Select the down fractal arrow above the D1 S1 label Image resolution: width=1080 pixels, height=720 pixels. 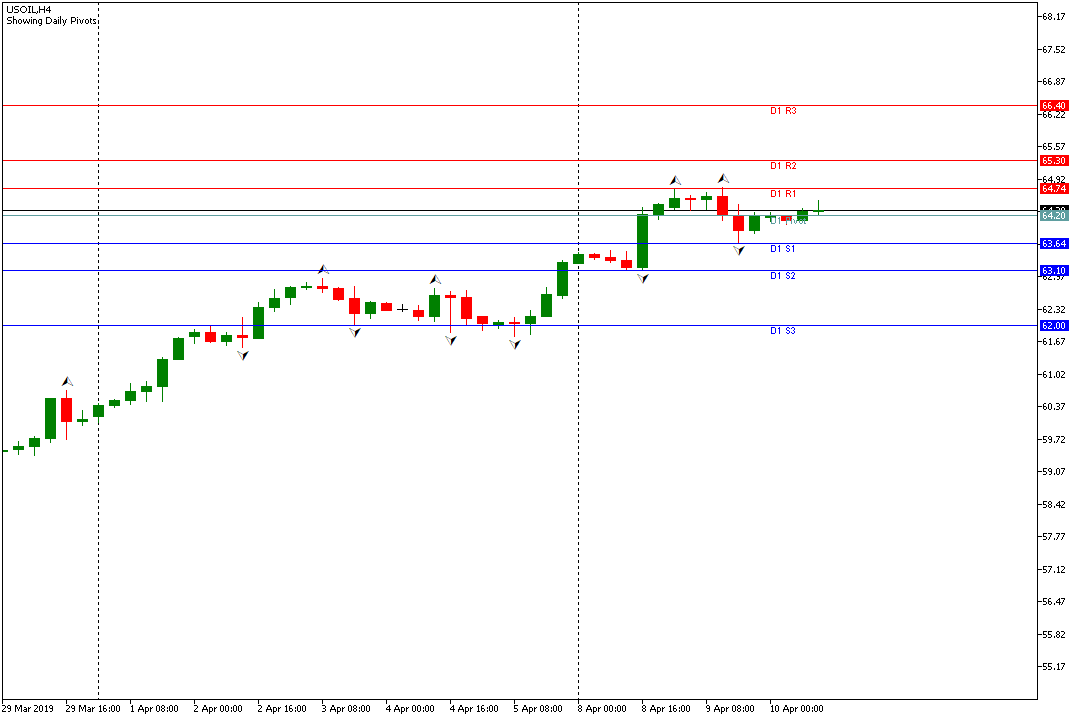point(738,249)
